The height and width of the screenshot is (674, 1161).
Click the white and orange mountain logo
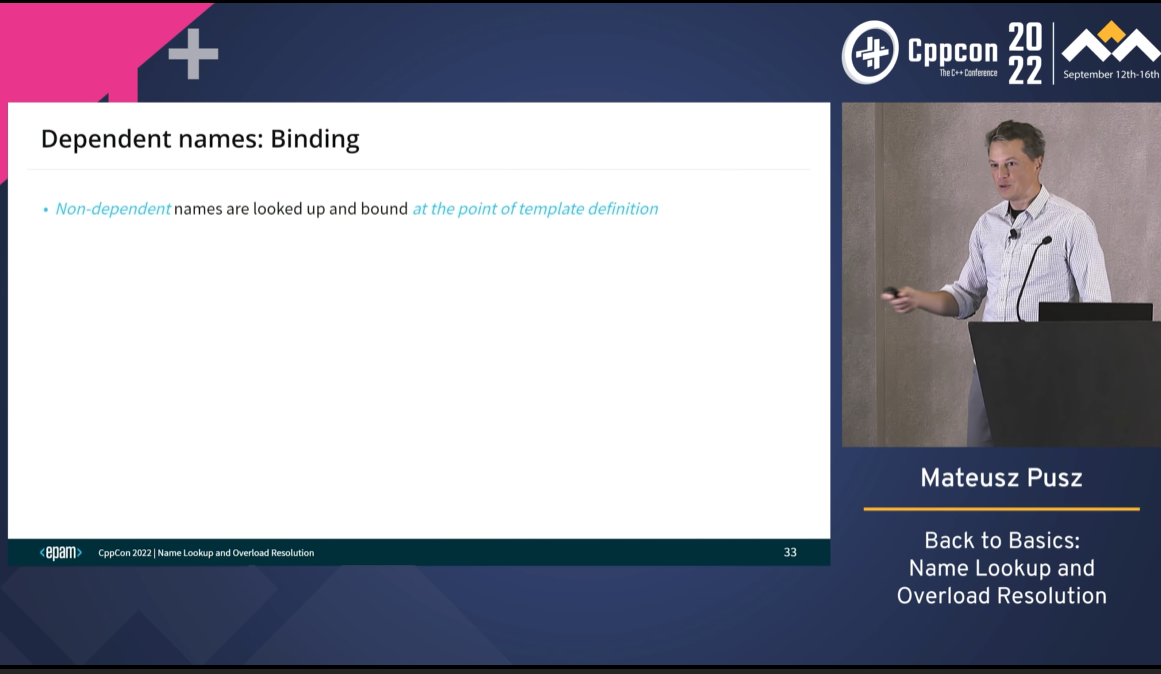[x=1109, y=44]
